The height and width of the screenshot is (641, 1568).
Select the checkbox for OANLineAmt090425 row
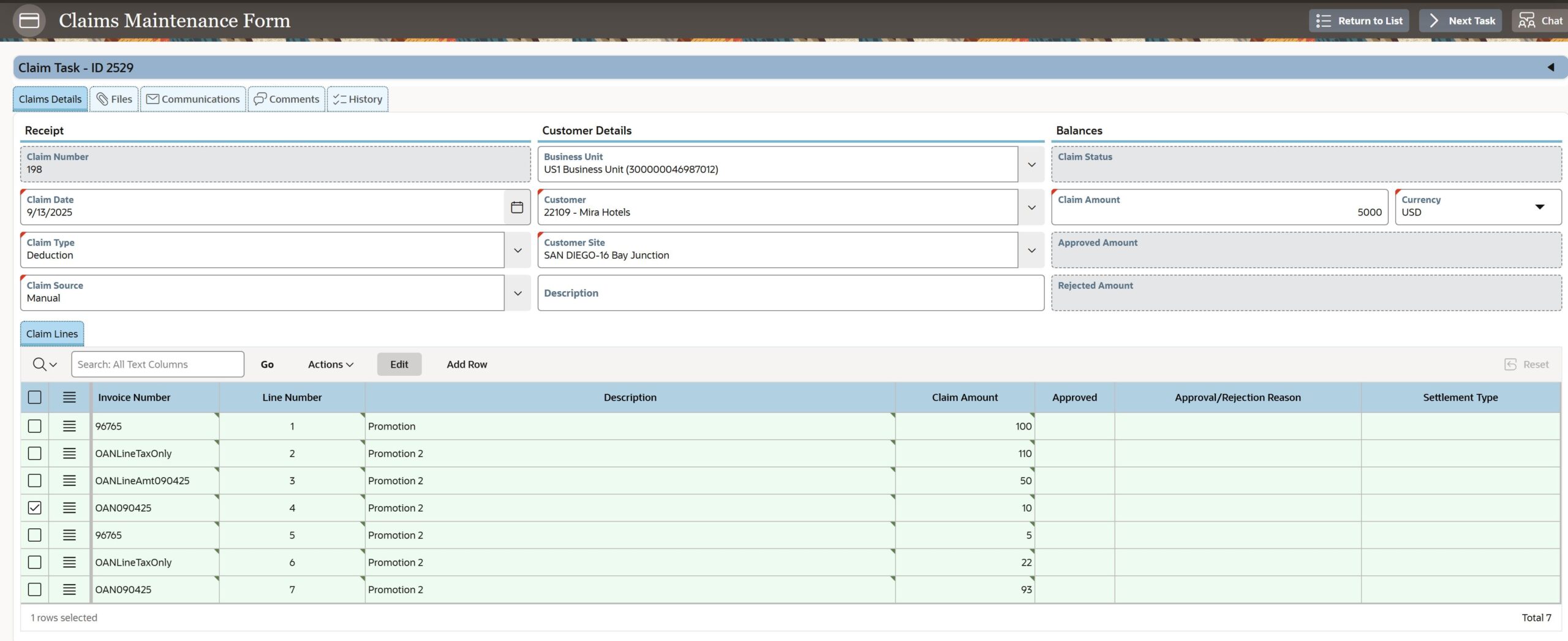35,480
